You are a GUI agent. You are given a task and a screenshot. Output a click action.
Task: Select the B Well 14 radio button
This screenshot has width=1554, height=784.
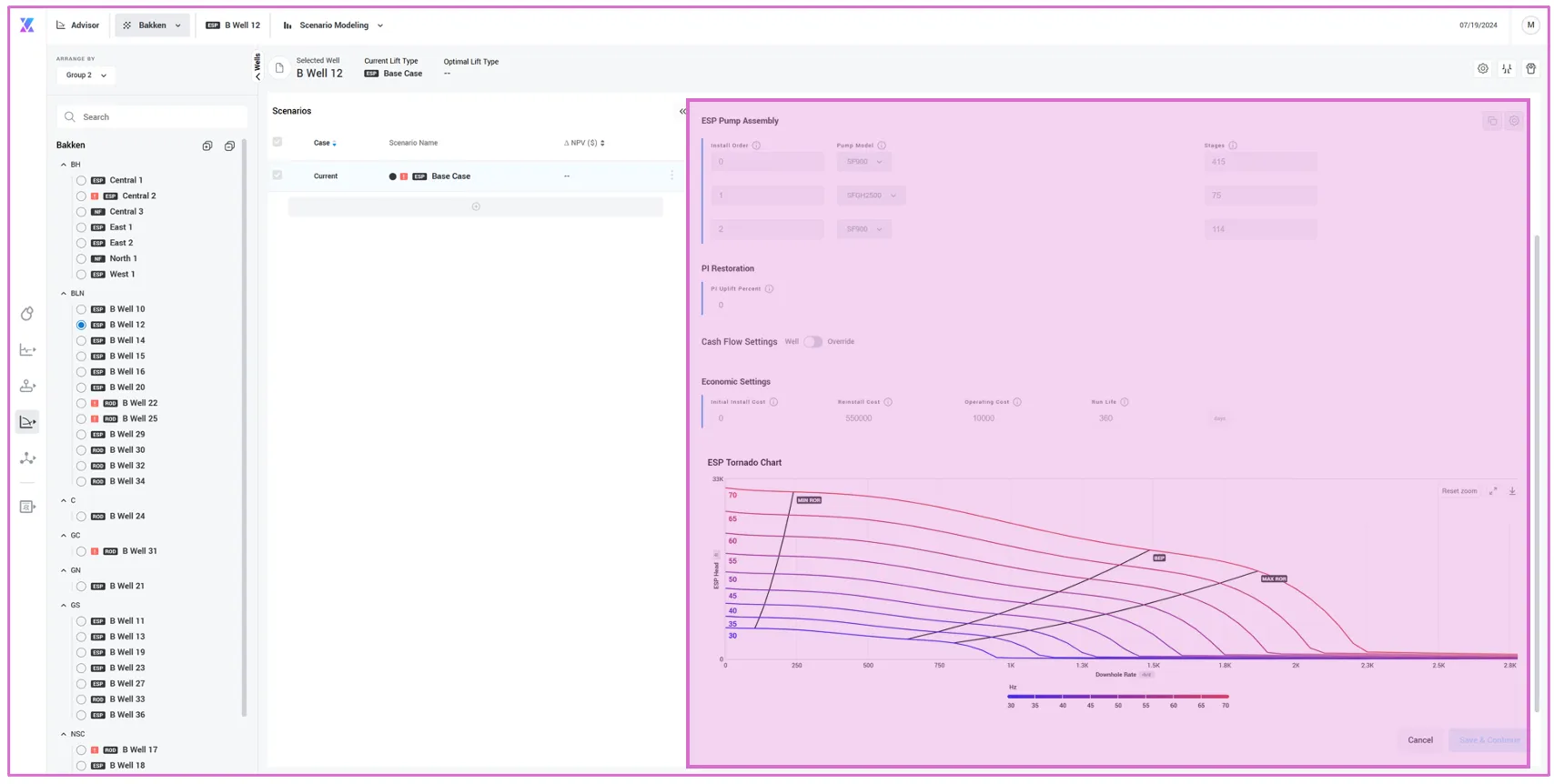coord(81,341)
